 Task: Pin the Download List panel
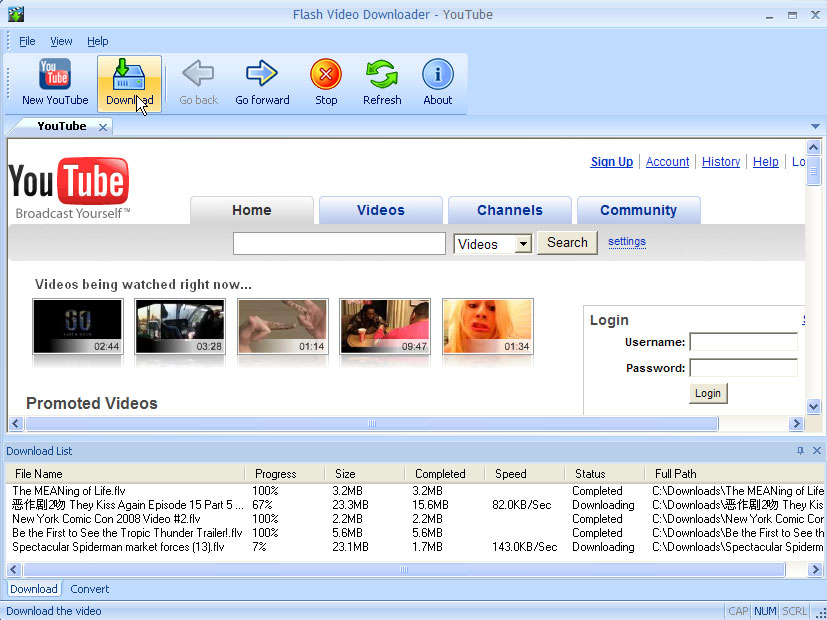[x=800, y=451]
